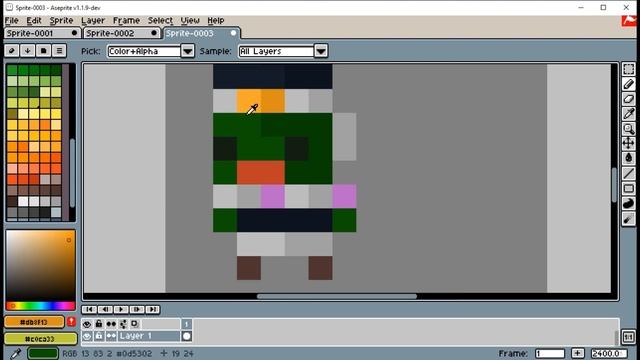
Task: Select the Paint Bucket tool
Action: (x=629, y=158)
